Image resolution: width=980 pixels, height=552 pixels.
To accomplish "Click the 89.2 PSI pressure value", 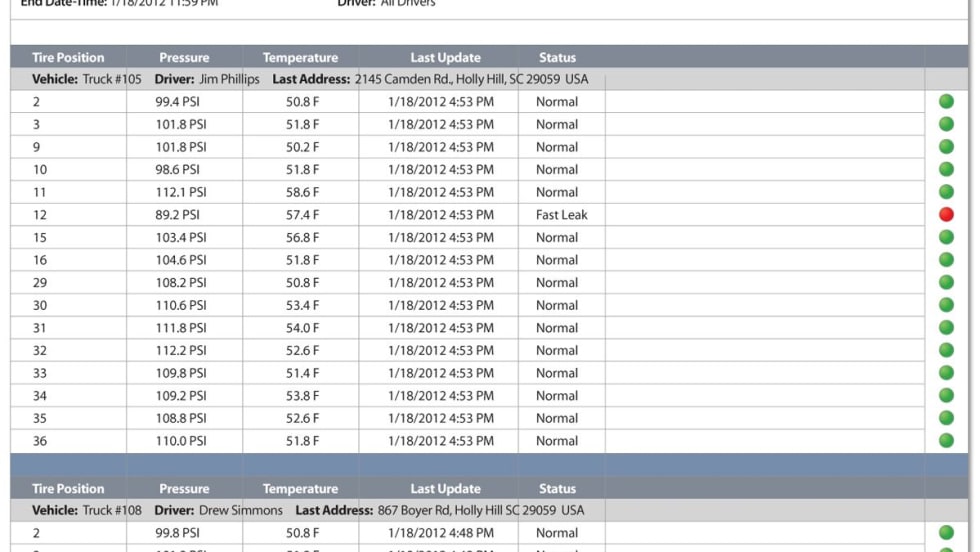I will pos(177,215).
